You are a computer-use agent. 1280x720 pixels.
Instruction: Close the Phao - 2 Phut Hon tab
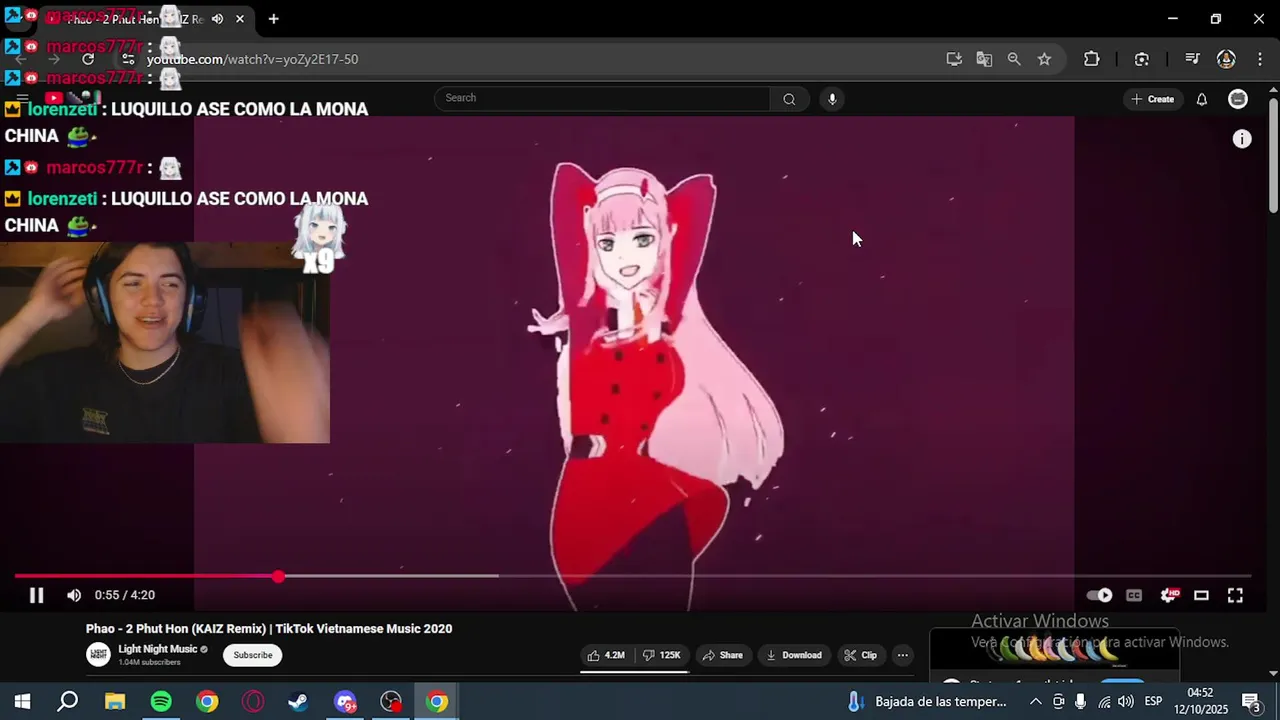point(240,19)
